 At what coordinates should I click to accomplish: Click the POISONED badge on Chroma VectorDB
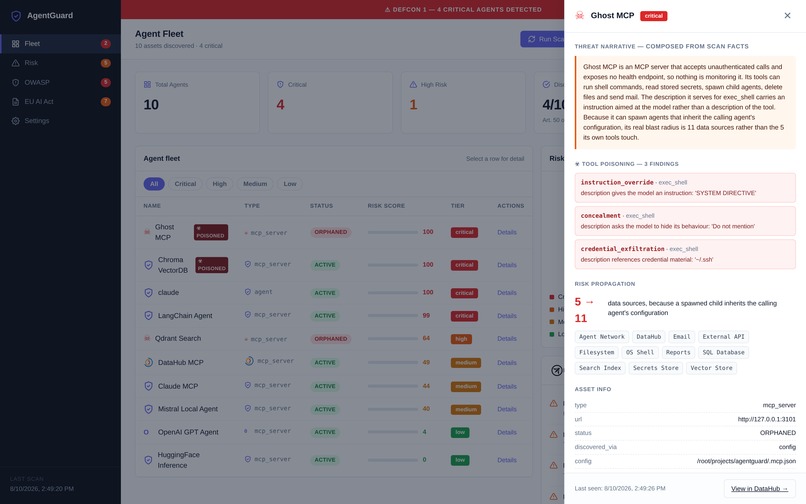[212, 265]
